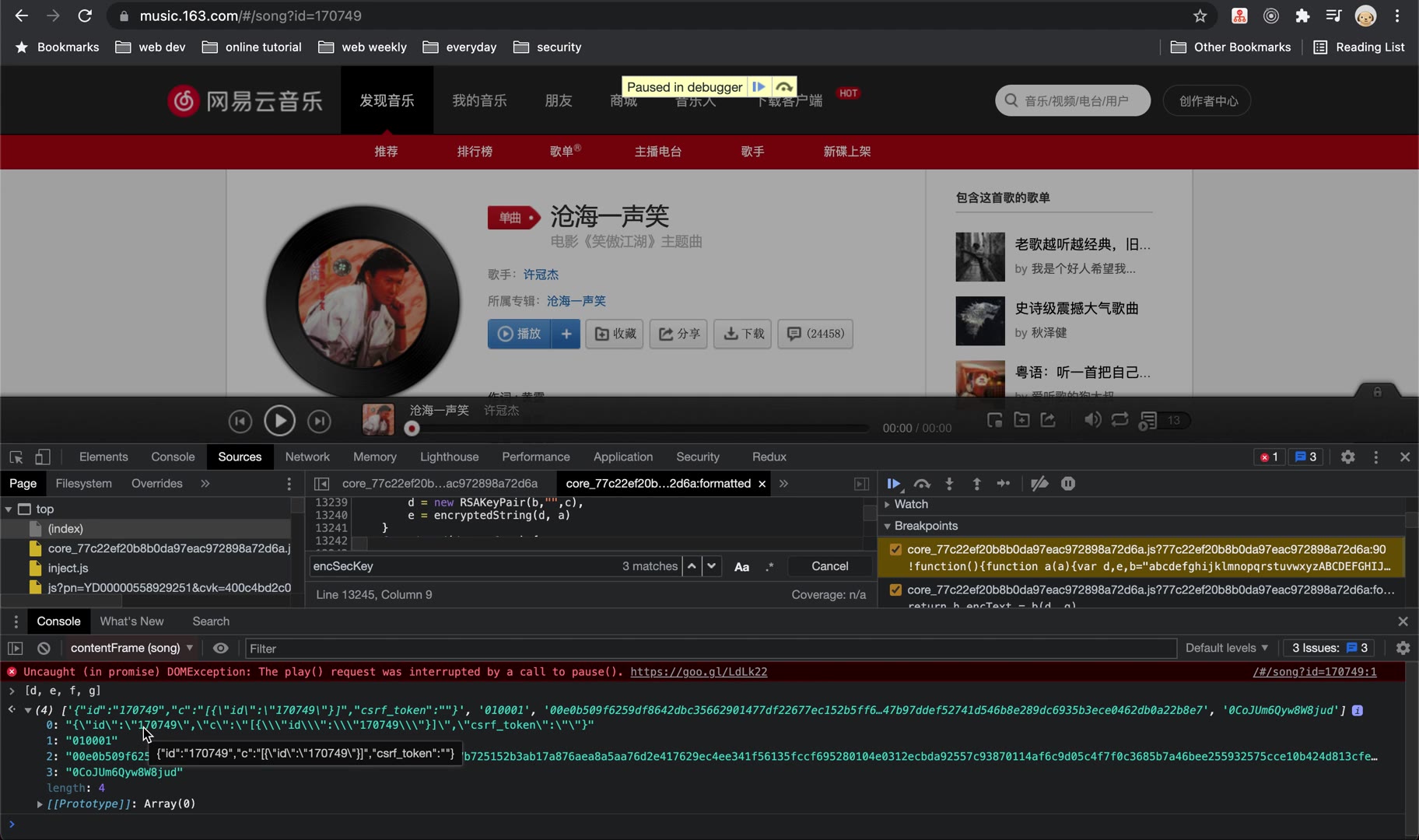Step over next function call

coord(922,484)
